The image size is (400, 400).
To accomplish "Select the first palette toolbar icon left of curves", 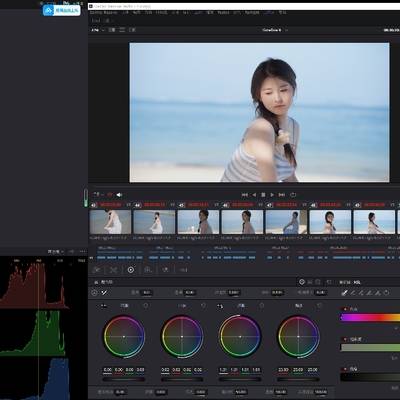I will point(97,270).
